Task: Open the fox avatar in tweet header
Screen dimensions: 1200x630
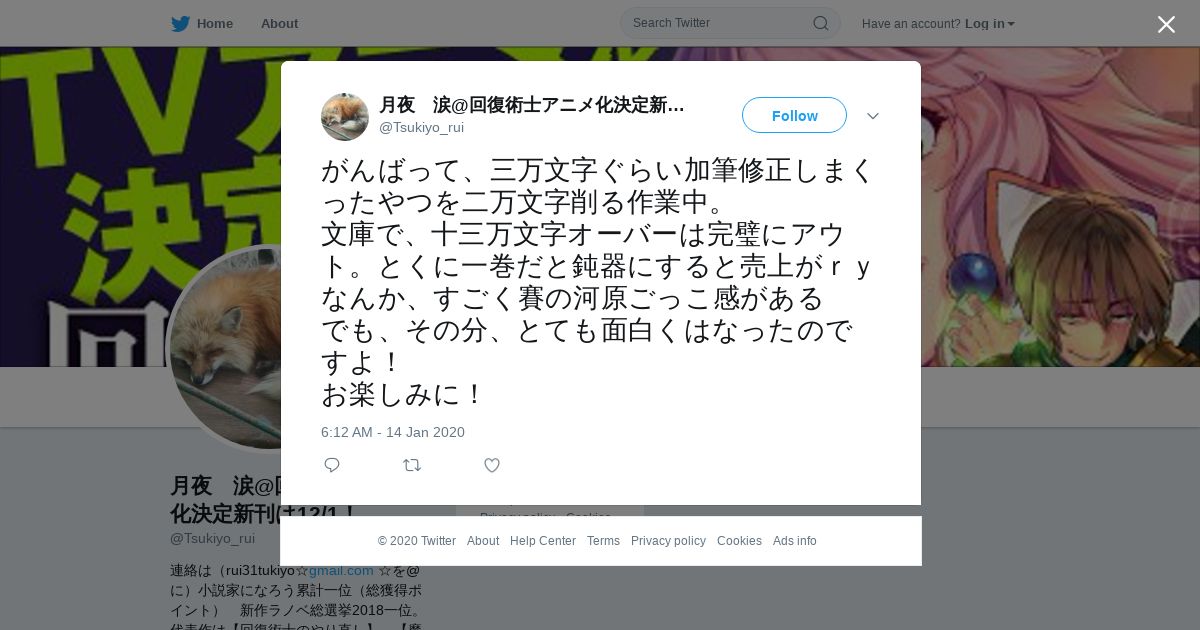Action: click(x=345, y=117)
